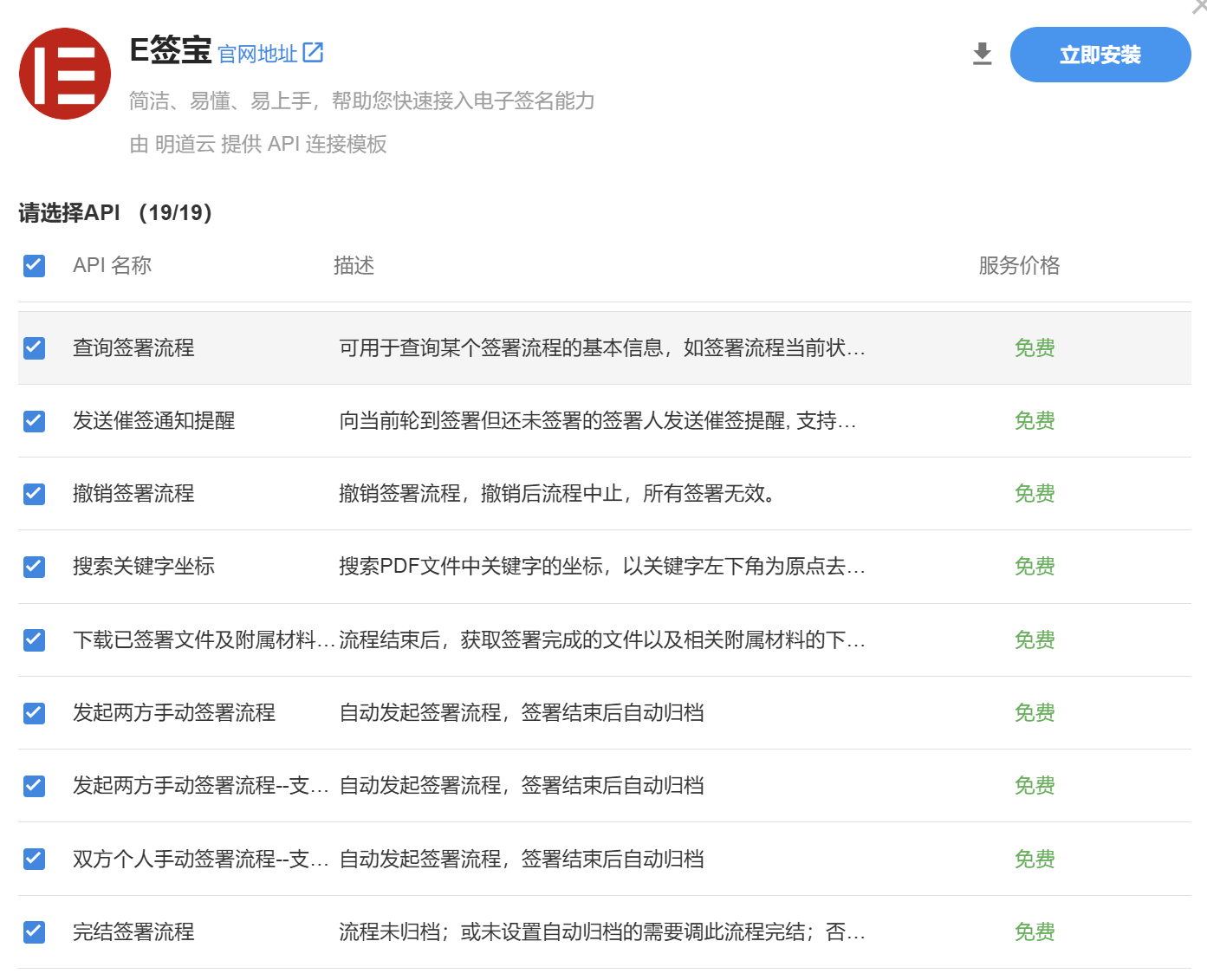Click the 完结签署流程 API name
This screenshot has width=1207, height=980.
133,931
